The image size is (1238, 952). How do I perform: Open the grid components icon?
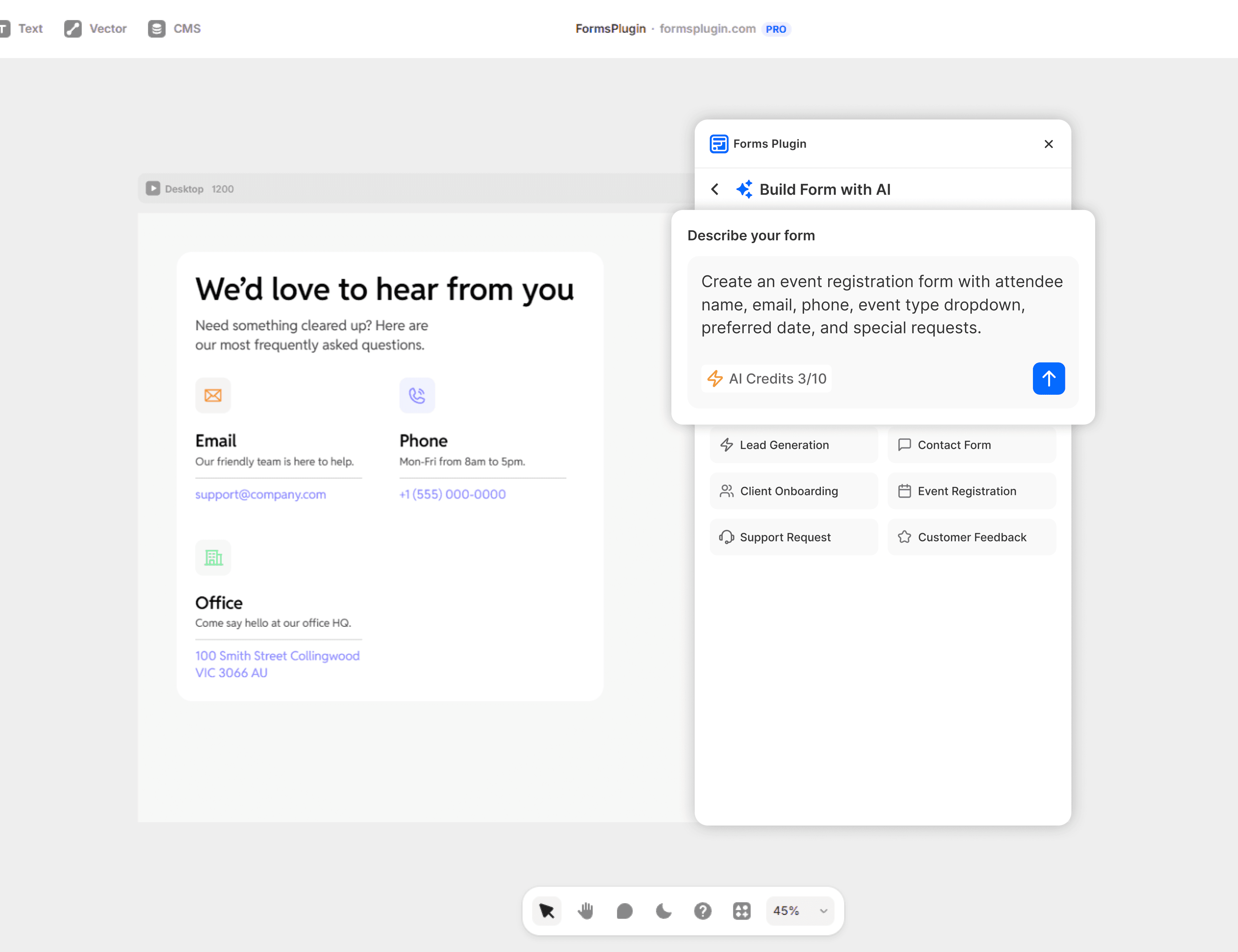pos(742,911)
